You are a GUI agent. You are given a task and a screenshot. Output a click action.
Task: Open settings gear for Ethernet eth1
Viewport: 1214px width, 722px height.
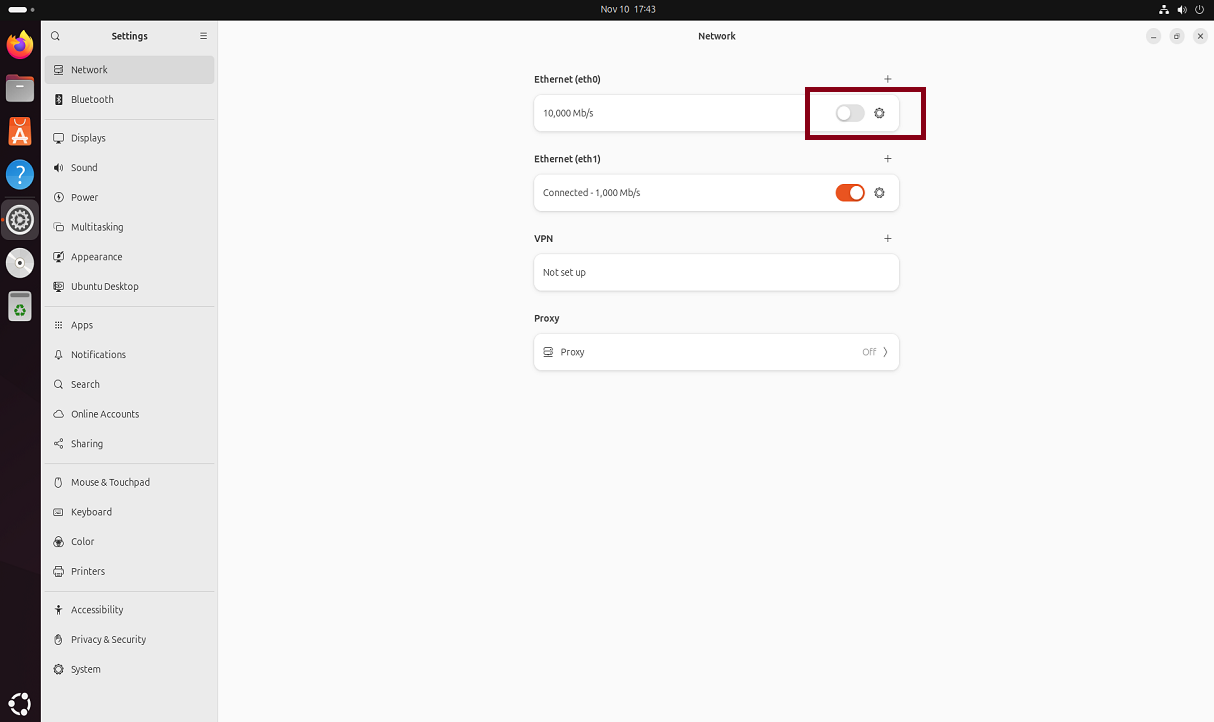coord(879,193)
